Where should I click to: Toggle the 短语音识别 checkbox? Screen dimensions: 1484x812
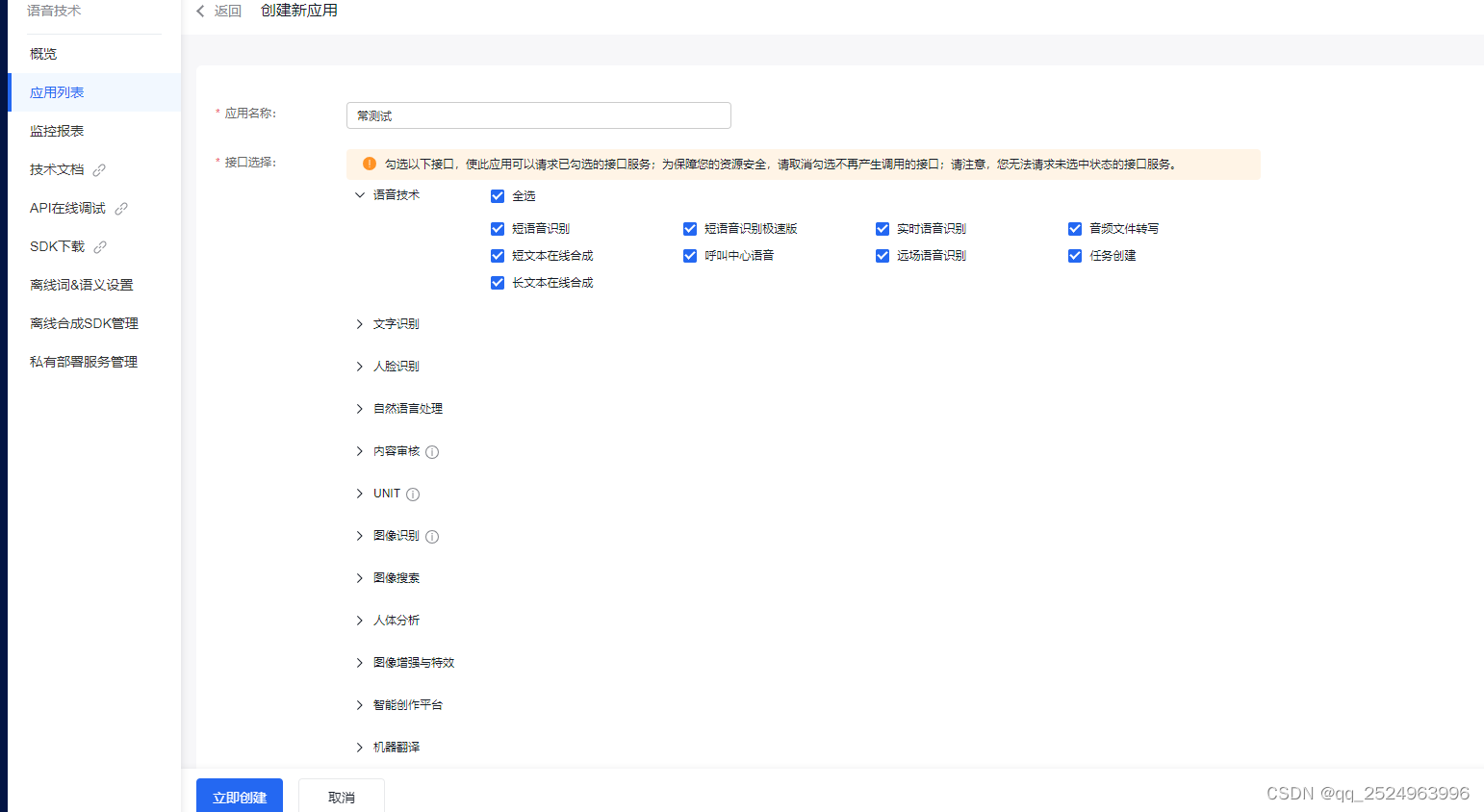click(x=498, y=229)
